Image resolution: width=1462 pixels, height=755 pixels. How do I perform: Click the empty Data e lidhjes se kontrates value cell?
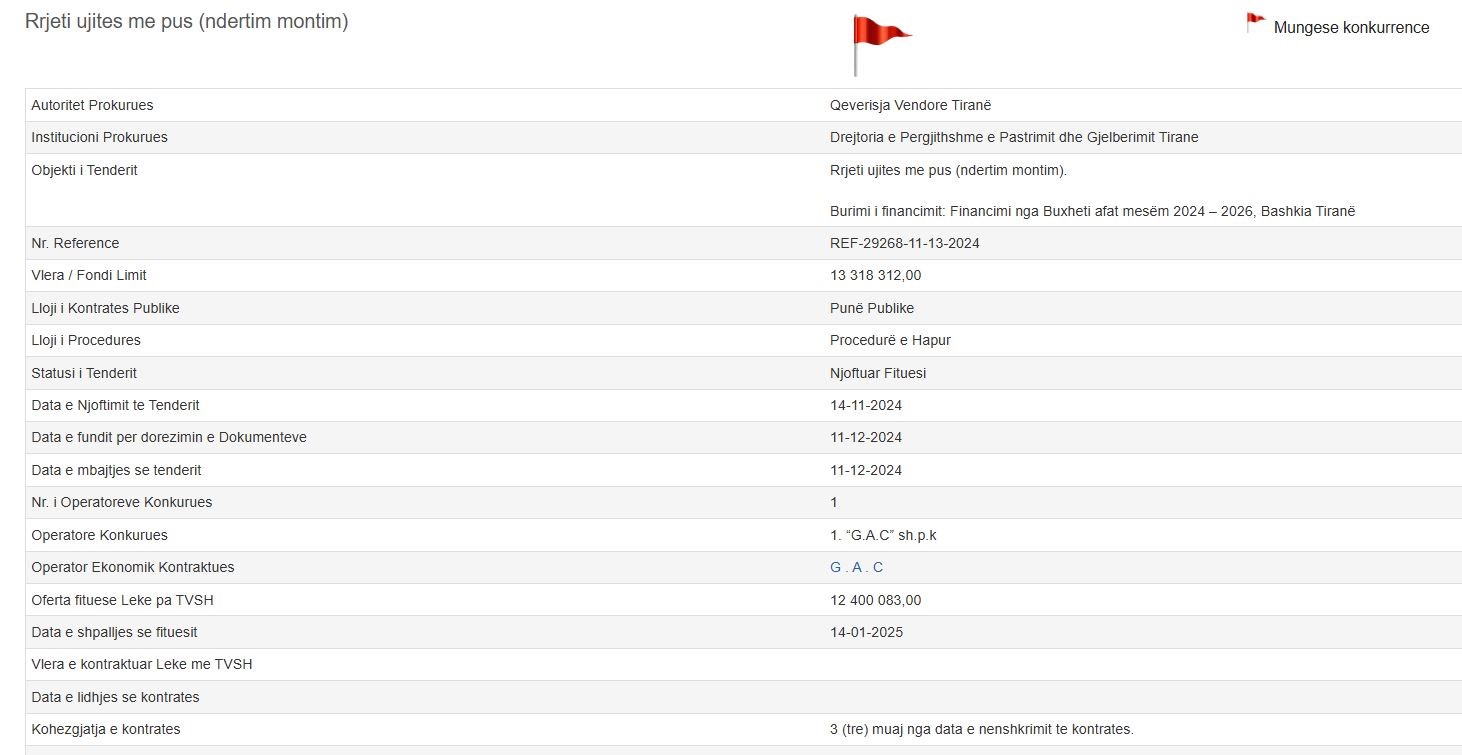coord(1100,697)
